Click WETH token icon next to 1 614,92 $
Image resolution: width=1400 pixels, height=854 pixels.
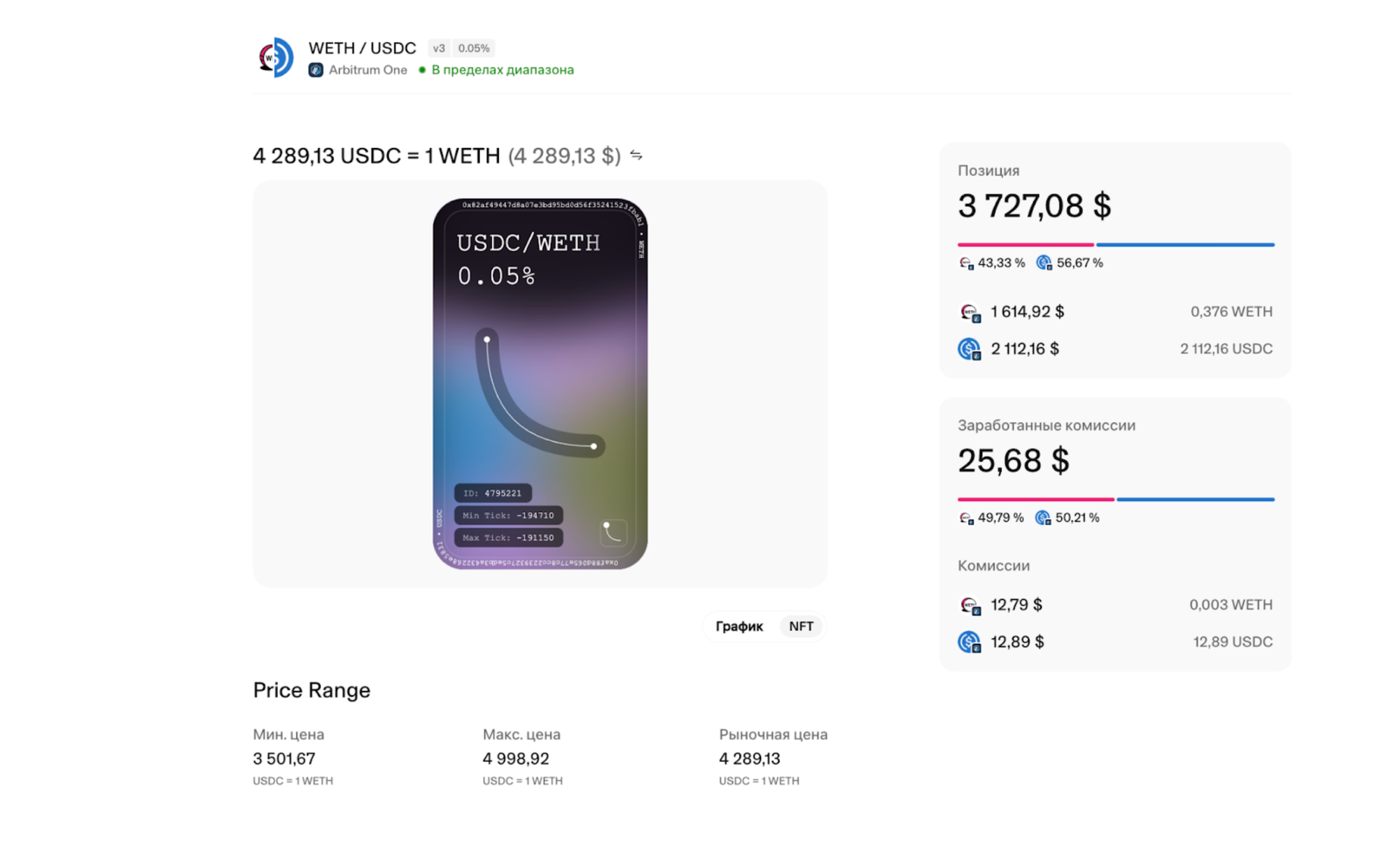click(969, 312)
